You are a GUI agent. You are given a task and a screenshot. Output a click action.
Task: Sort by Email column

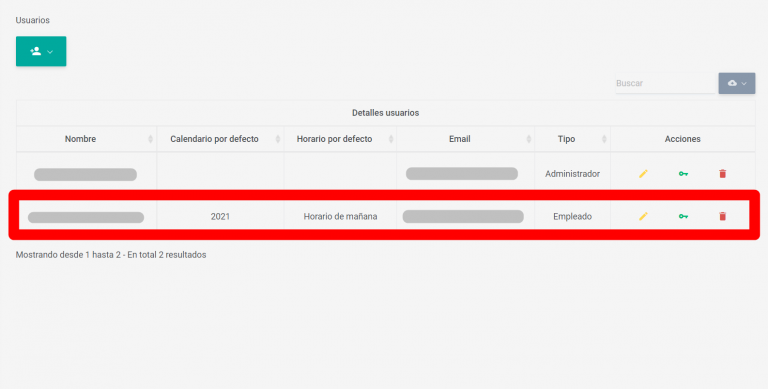(x=465, y=139)
